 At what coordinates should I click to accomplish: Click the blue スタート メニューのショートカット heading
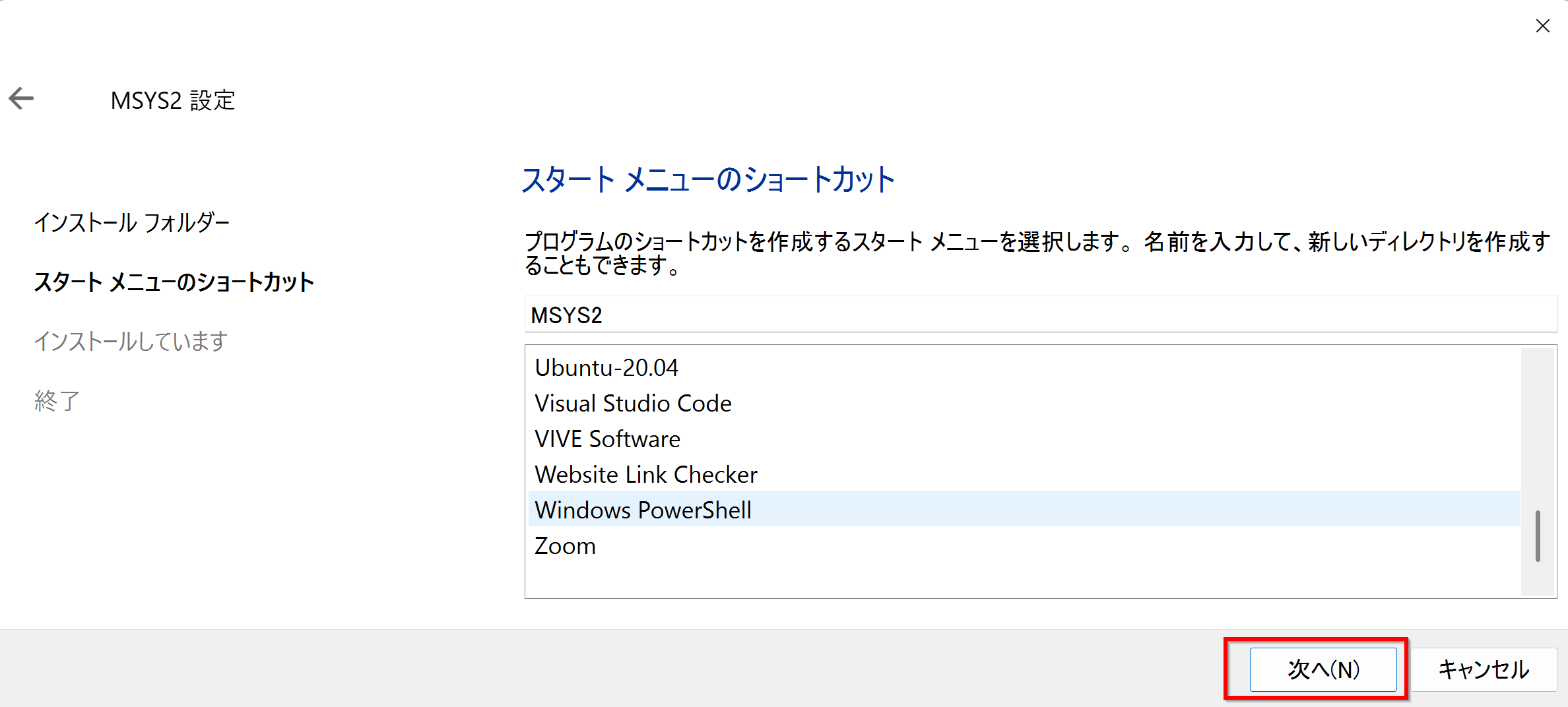point(707,179)
